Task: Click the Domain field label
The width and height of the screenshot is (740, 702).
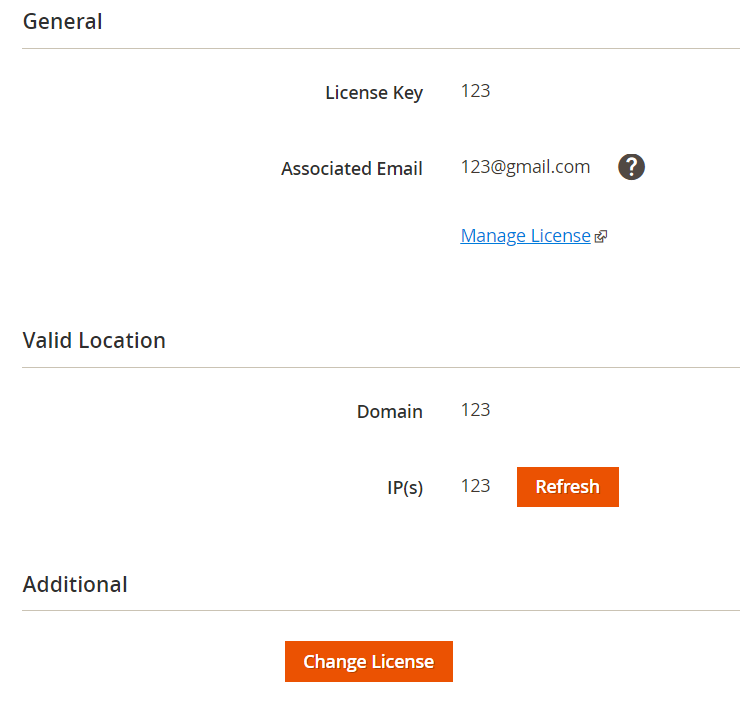Action: tap(389, 411)
